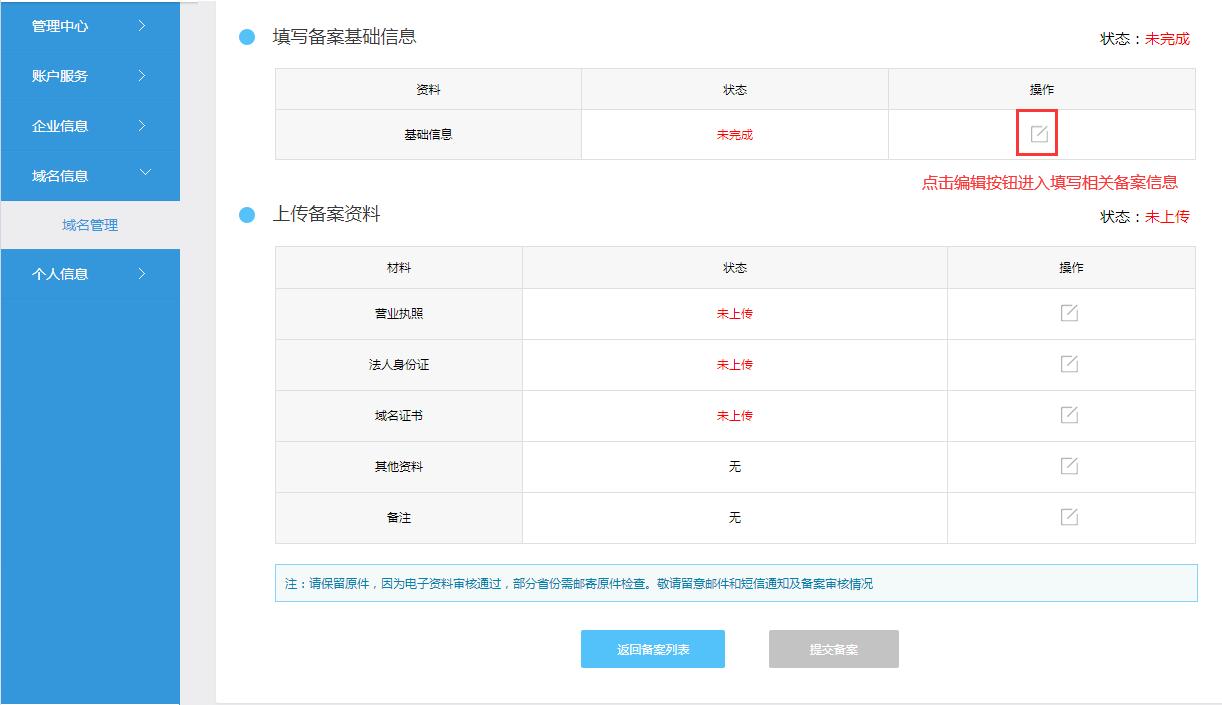The height and width of the screenshot is (705, 1222).
Task: Expand the 管理中心 sidebar section
Action: click(x=88, y=26)
